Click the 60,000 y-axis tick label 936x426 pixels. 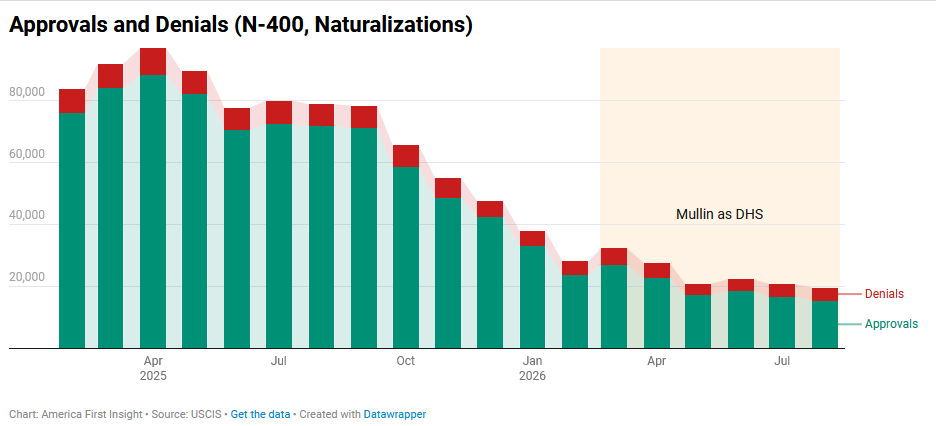[27, 155]
